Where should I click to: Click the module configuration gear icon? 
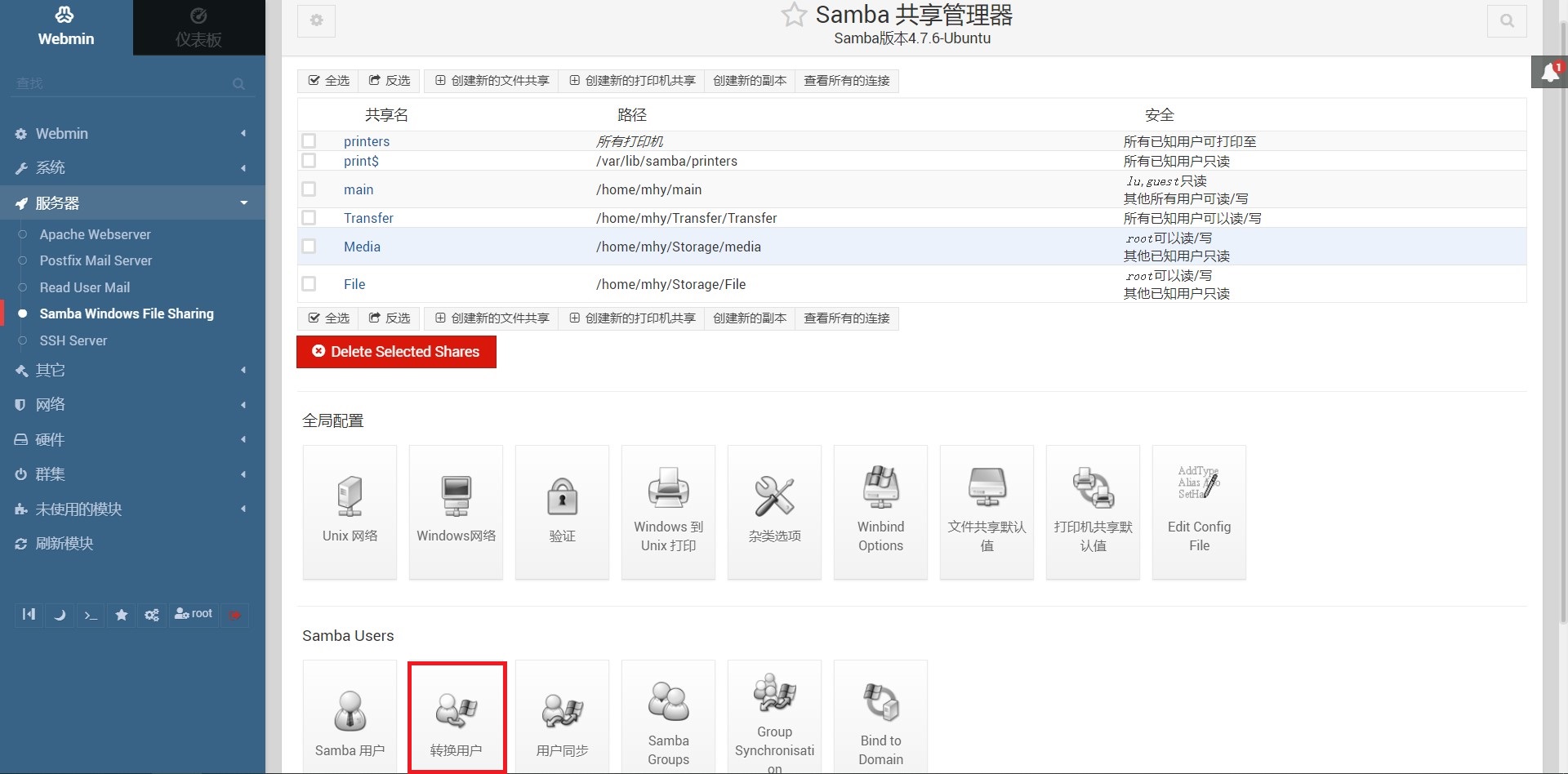pyautogui.click(x=317, y=20)
